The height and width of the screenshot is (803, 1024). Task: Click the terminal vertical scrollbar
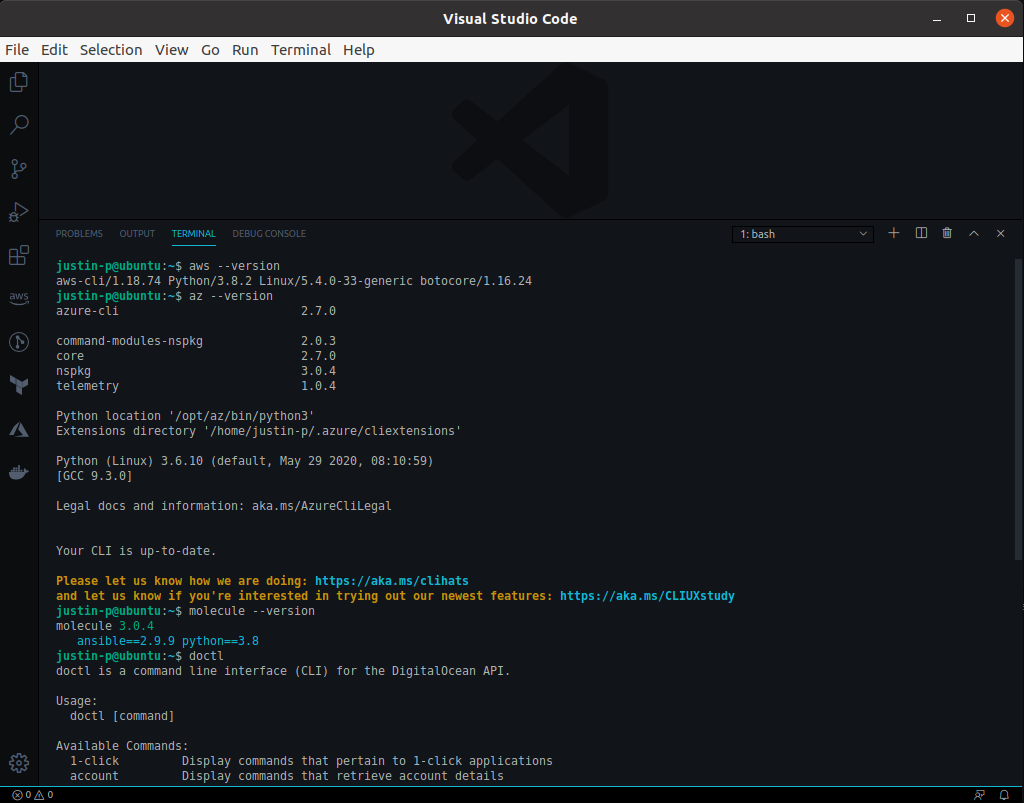pyautogui.click(x=1018, y=409)
